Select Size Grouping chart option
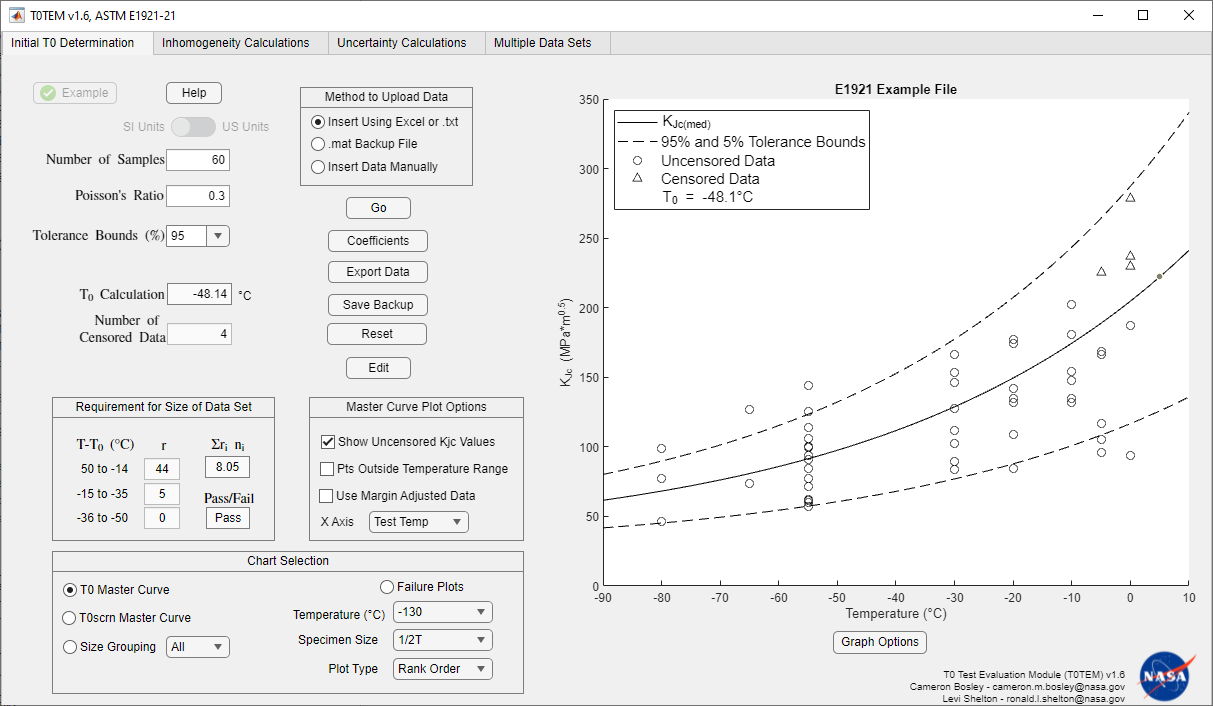 coord(110,647)
